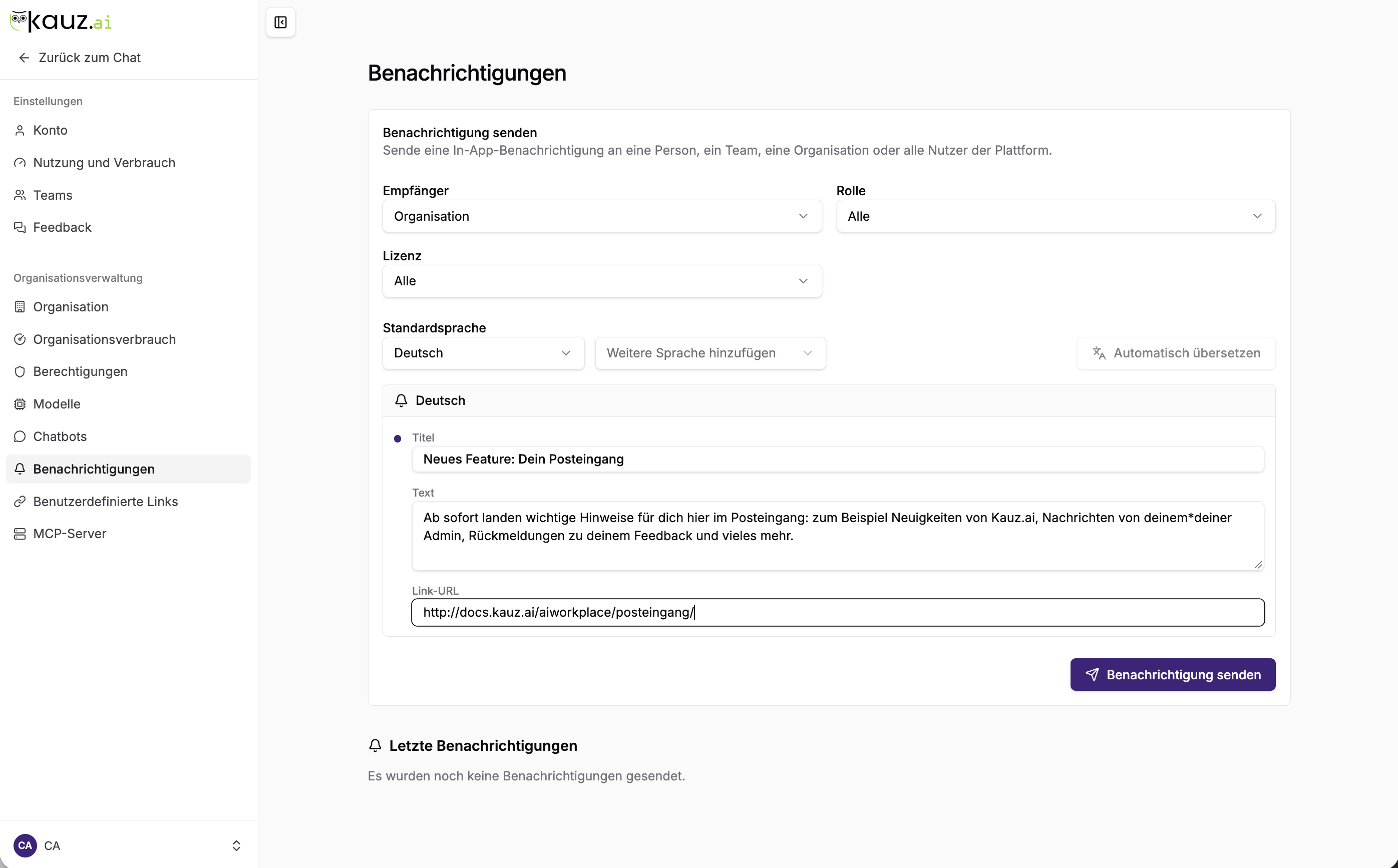Click the translate icon in Automatisch übersetzen
The width and height of the screenshot is (1398, 868).
(1099, 353)
